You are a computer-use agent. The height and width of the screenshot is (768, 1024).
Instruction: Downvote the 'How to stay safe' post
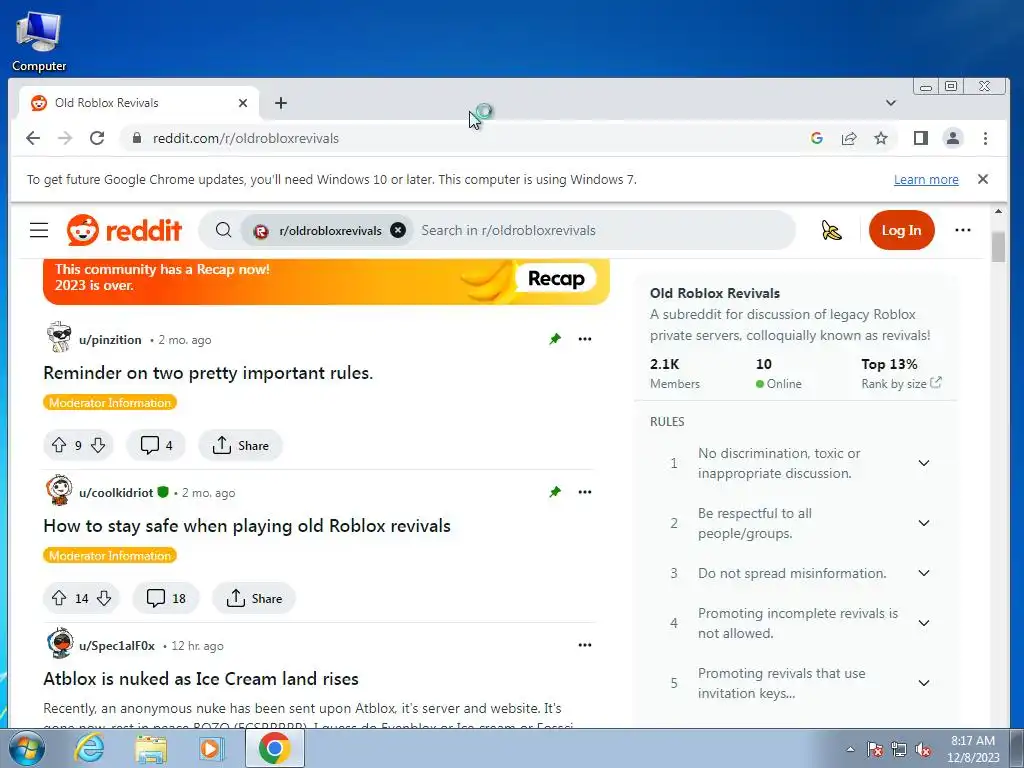click(104, 598)
